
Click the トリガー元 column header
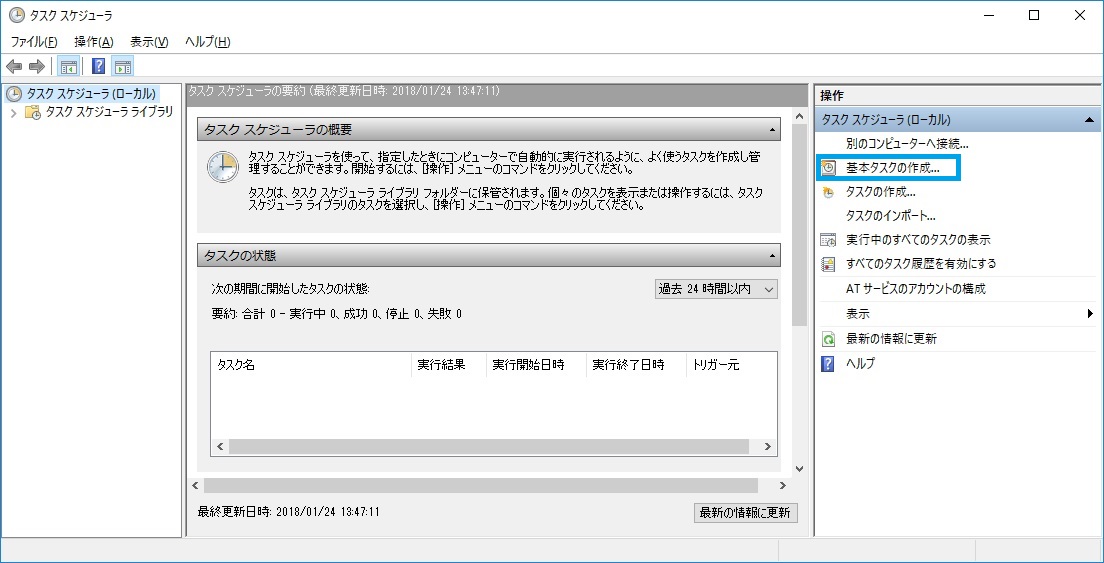(x=732, y=365)
